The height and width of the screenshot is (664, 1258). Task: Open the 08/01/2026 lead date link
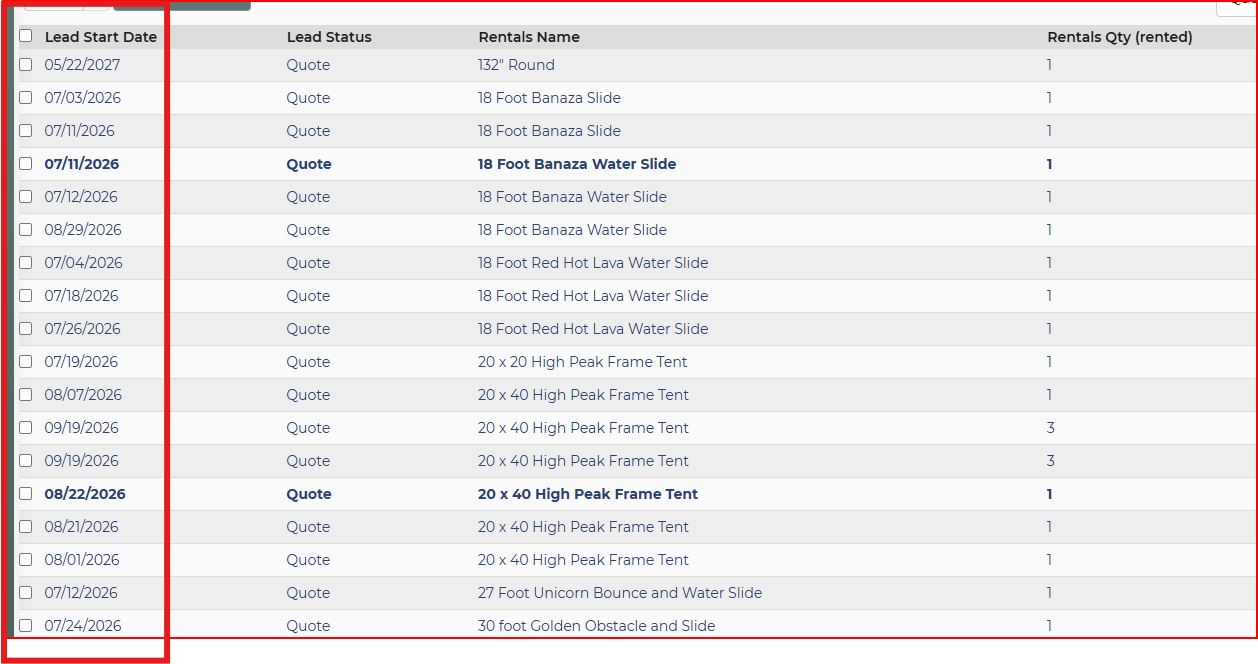coord(82,560)
